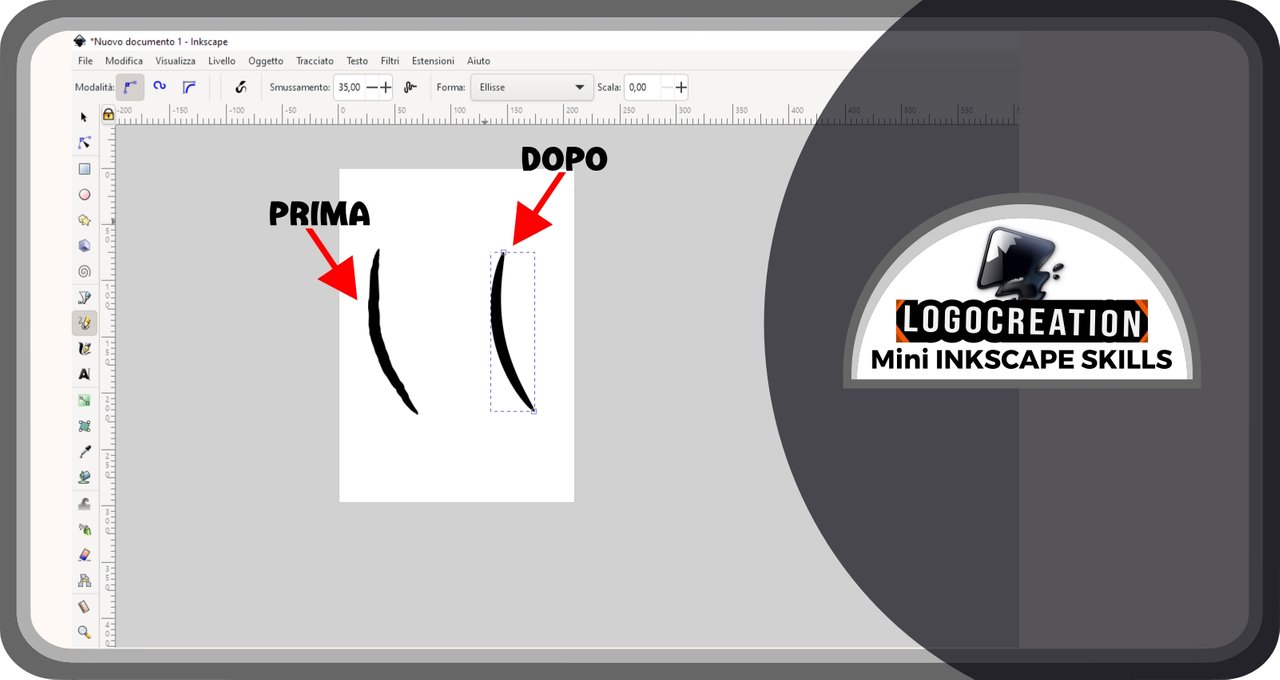Open the Estensioni menu
The height and width of the screenshot is (680, 1280).
[x=433, y=61]
